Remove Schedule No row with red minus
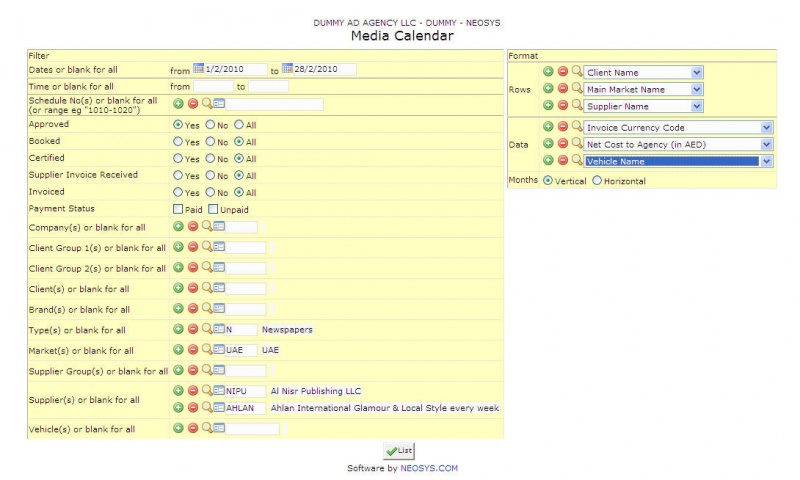Screen dimensions: 800x480 tap(193, 104)
